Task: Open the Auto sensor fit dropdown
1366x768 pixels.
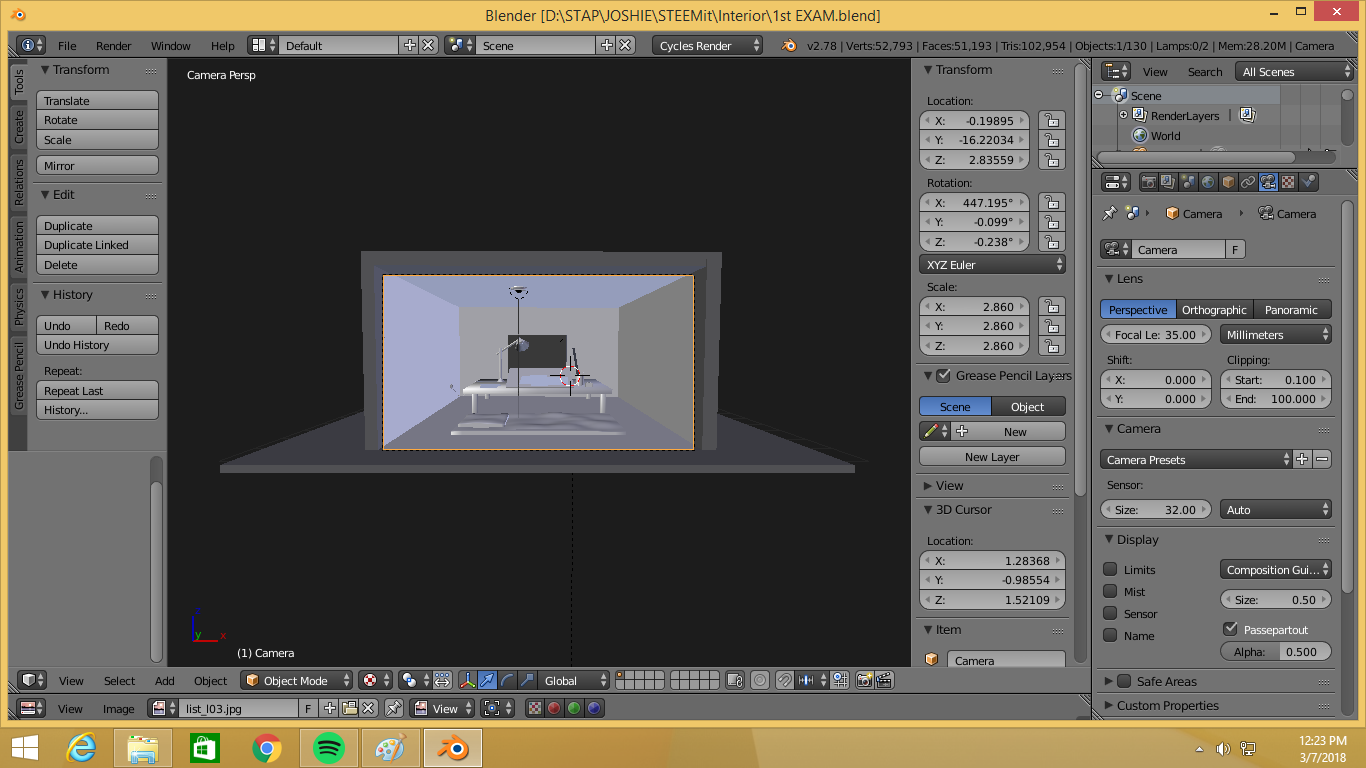Action: (x=1276, y=509)
